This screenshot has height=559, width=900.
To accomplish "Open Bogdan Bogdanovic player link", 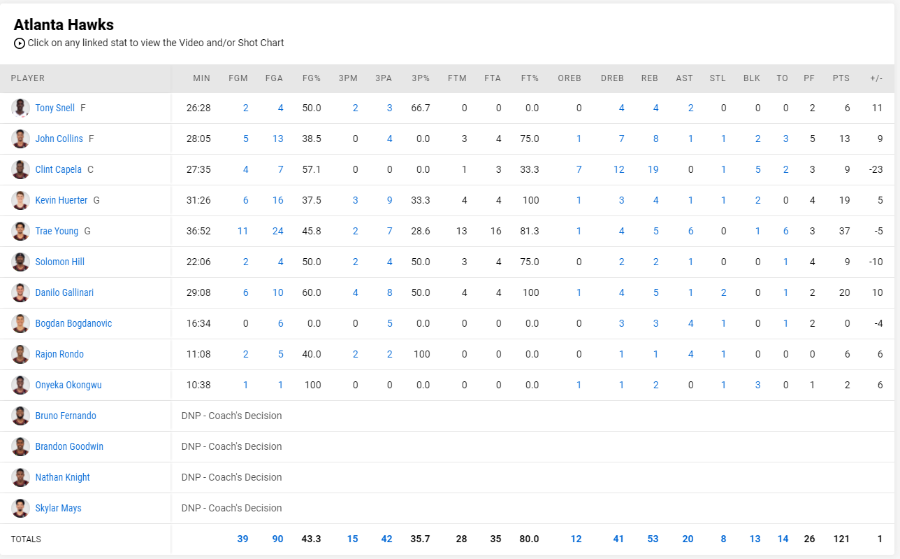I will tap(73, 324).
